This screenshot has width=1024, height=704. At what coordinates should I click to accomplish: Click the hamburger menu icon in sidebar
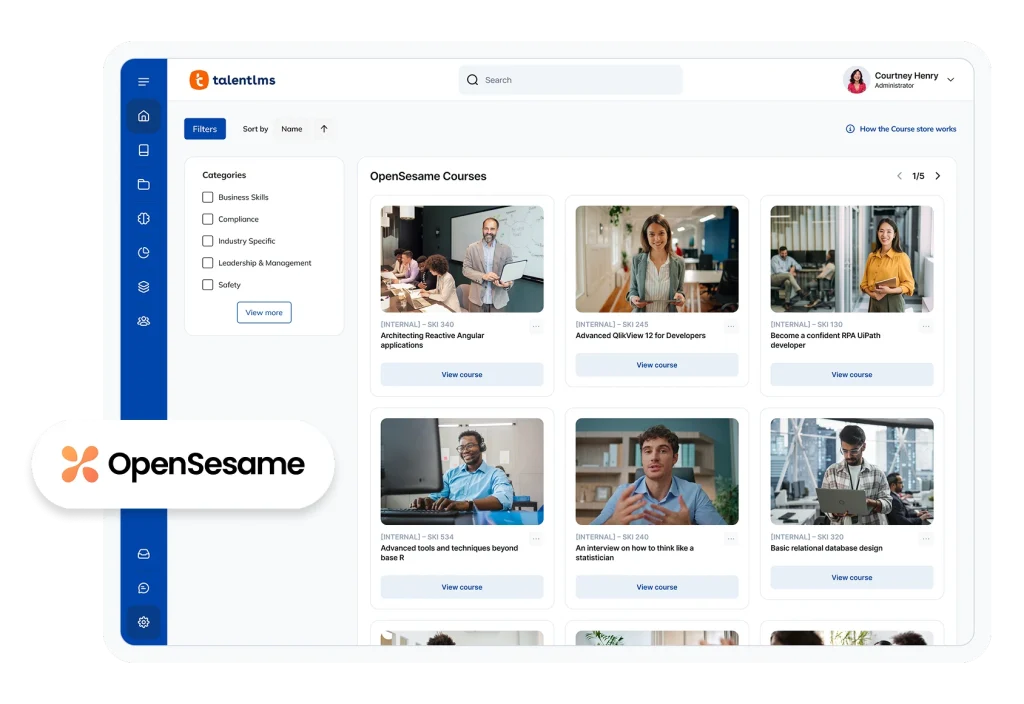(x=143, y=82)
